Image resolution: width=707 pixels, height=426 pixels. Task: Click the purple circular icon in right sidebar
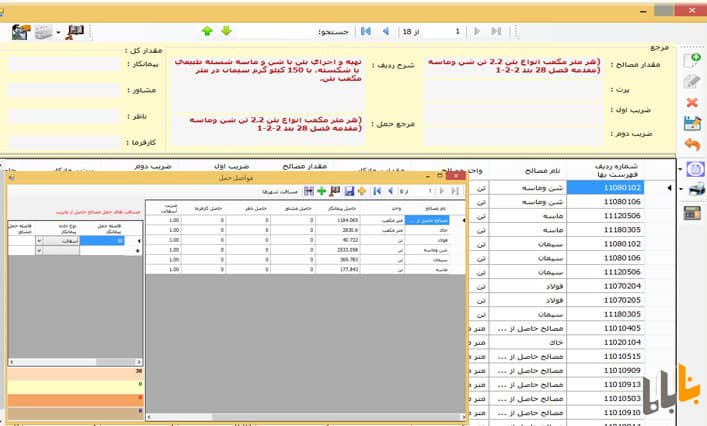click(695, 169)
